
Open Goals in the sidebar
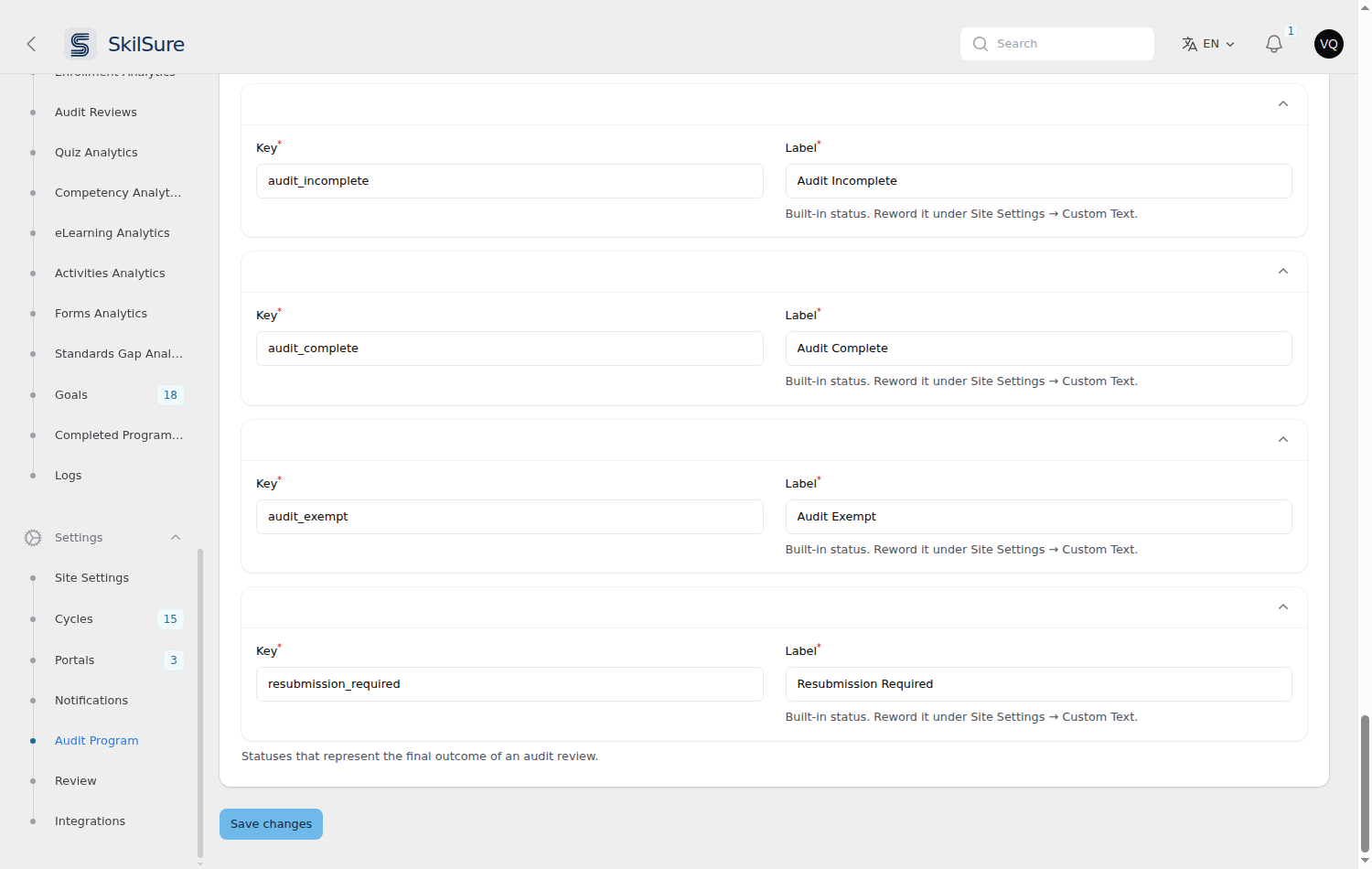click(71, 395)
